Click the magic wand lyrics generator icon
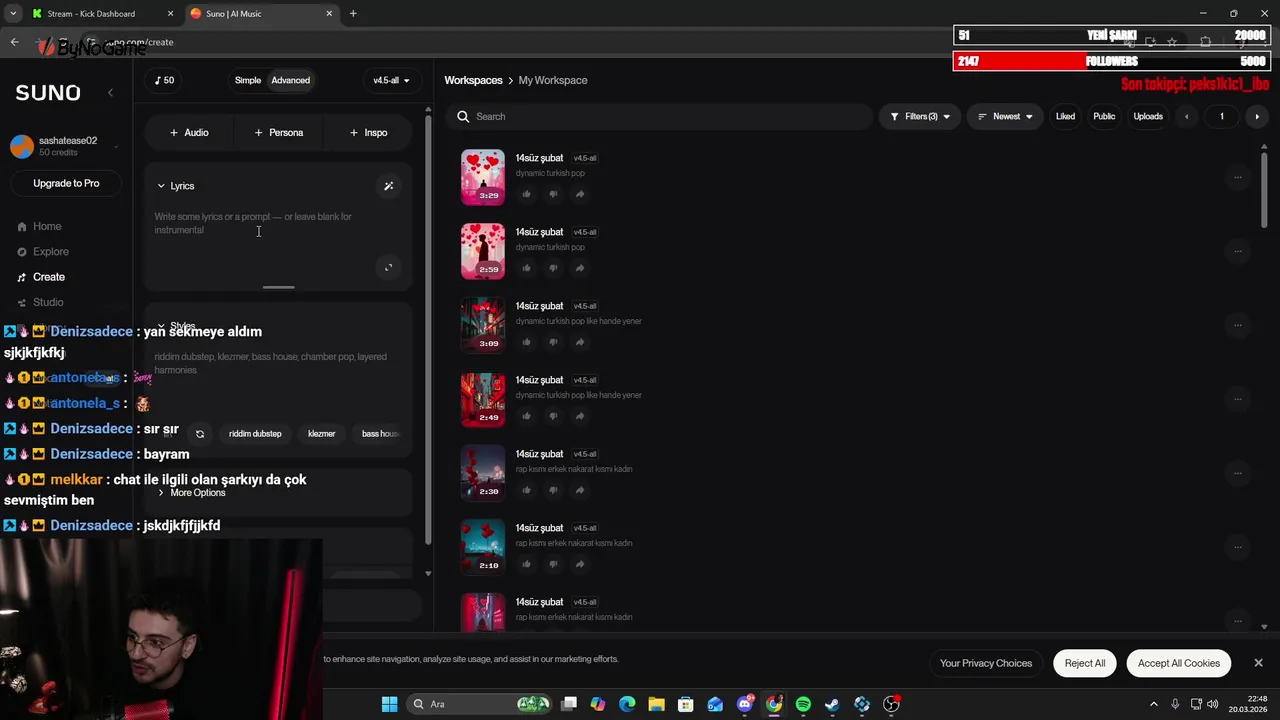Viewport: 1280px width, 720px height. [389, 186]
